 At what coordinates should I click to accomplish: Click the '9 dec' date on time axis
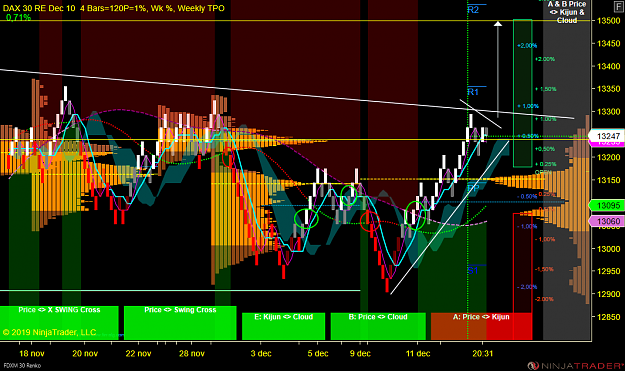click(x=360, y=353)
